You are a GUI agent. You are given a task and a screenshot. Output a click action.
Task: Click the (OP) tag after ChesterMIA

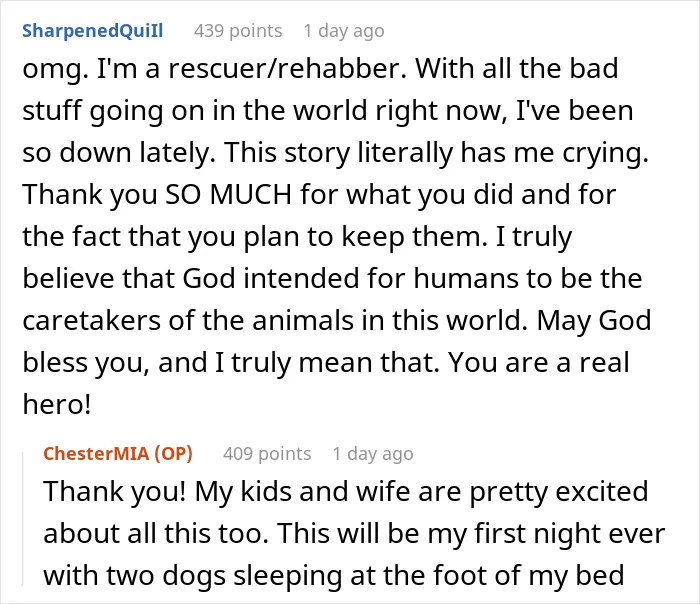[x=173, y=454]
